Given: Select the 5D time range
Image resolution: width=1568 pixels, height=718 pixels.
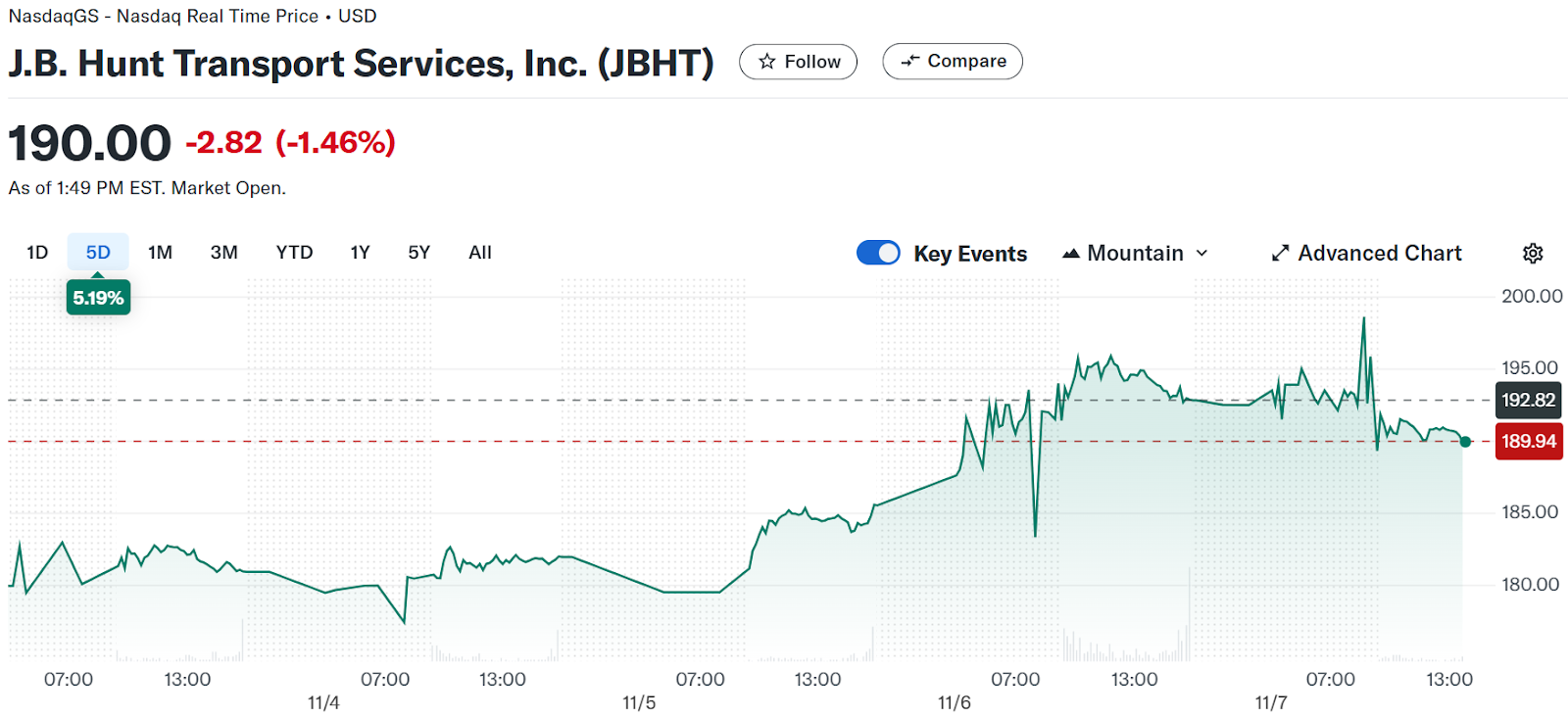Looking at the screenshot, I should pos(98,253).
